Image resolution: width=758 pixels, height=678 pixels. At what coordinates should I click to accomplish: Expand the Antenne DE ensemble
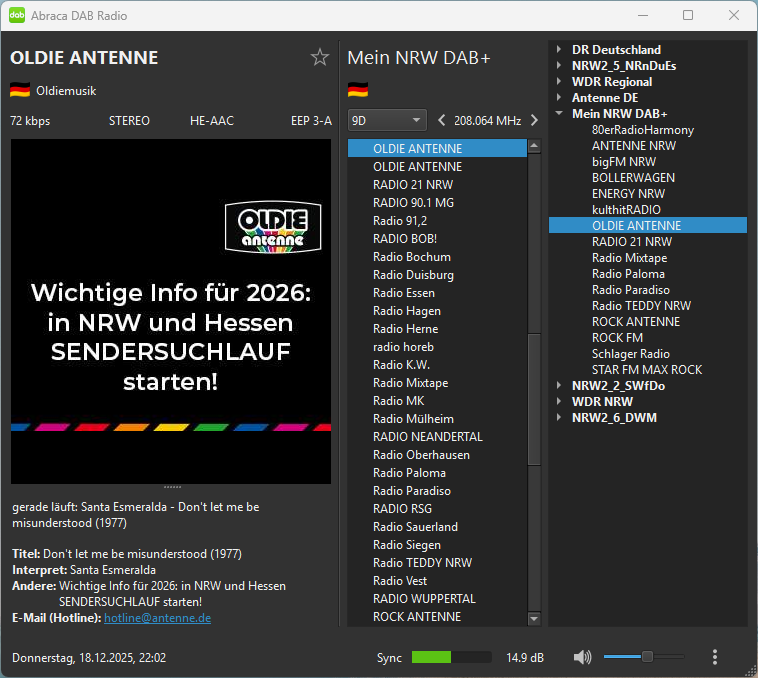560,98
